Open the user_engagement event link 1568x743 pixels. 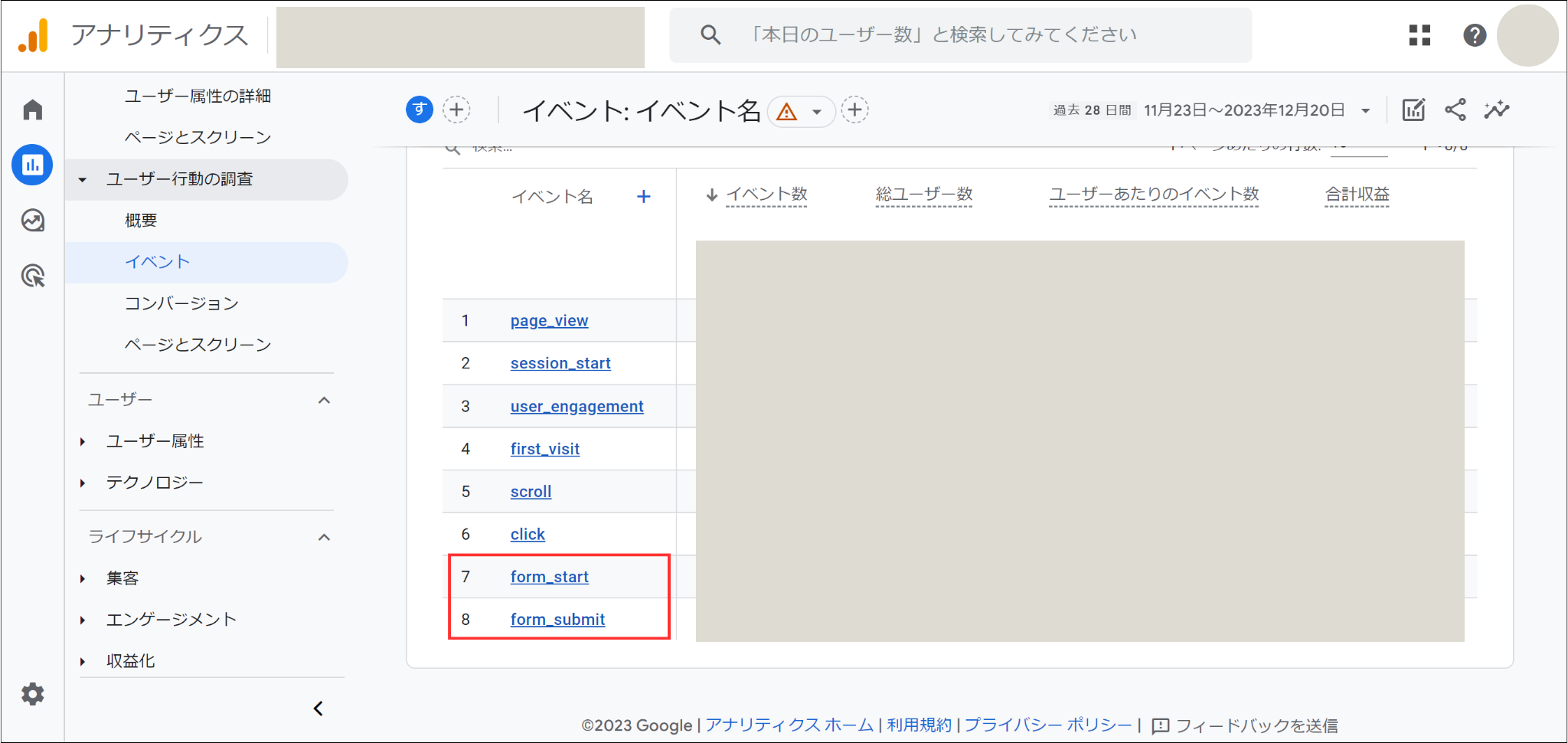[577, 407]
